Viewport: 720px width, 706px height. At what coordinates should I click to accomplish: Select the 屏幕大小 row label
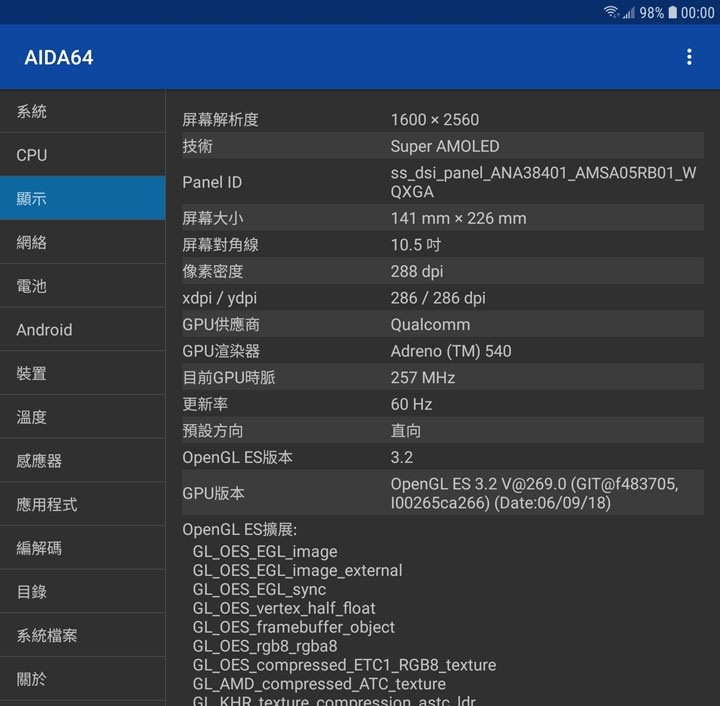(213, 219)
